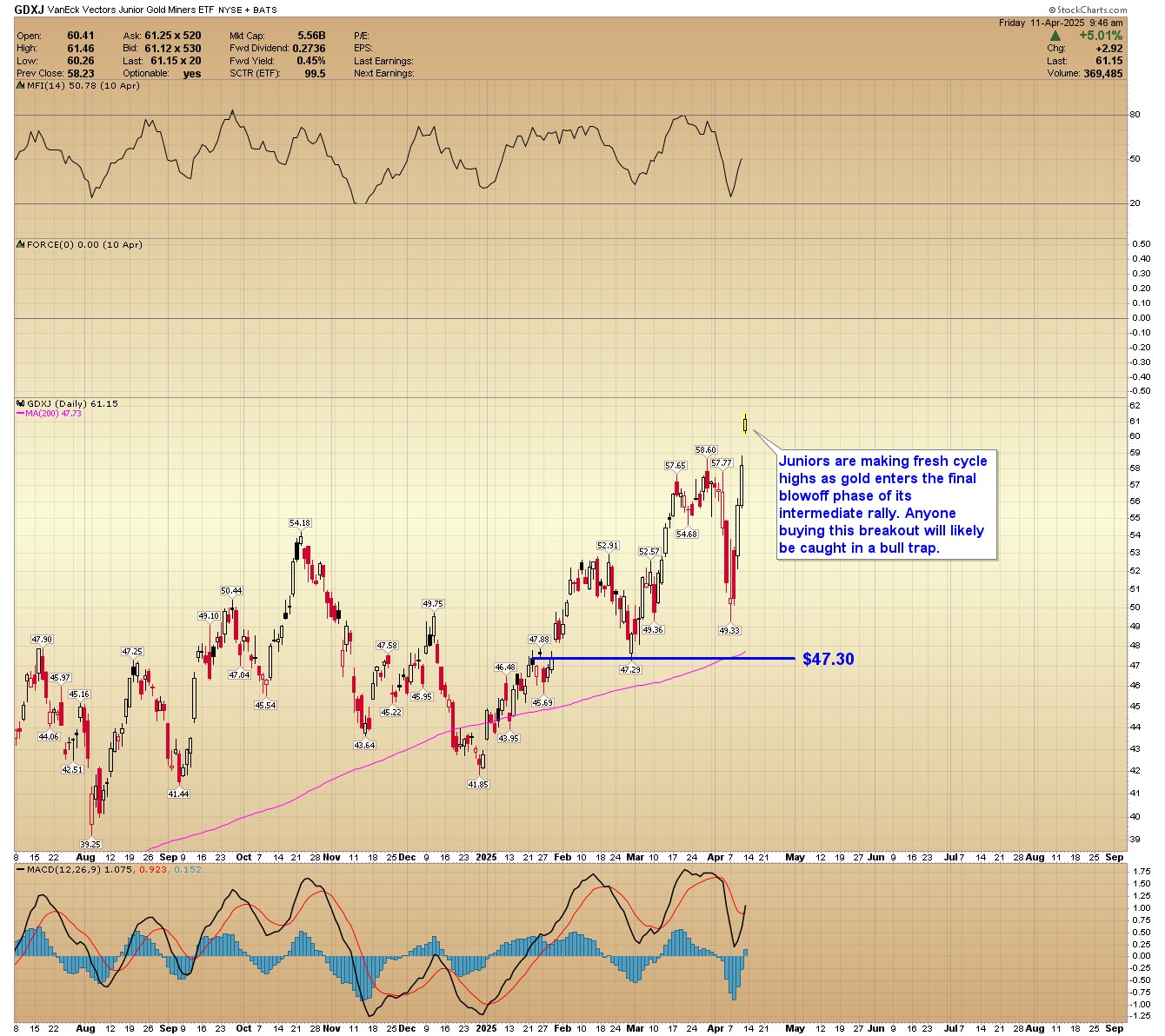1165x1036 pixels.
Task: Click the GDXJ ticker symbol in the header
Action: click(x=29, y=10)
